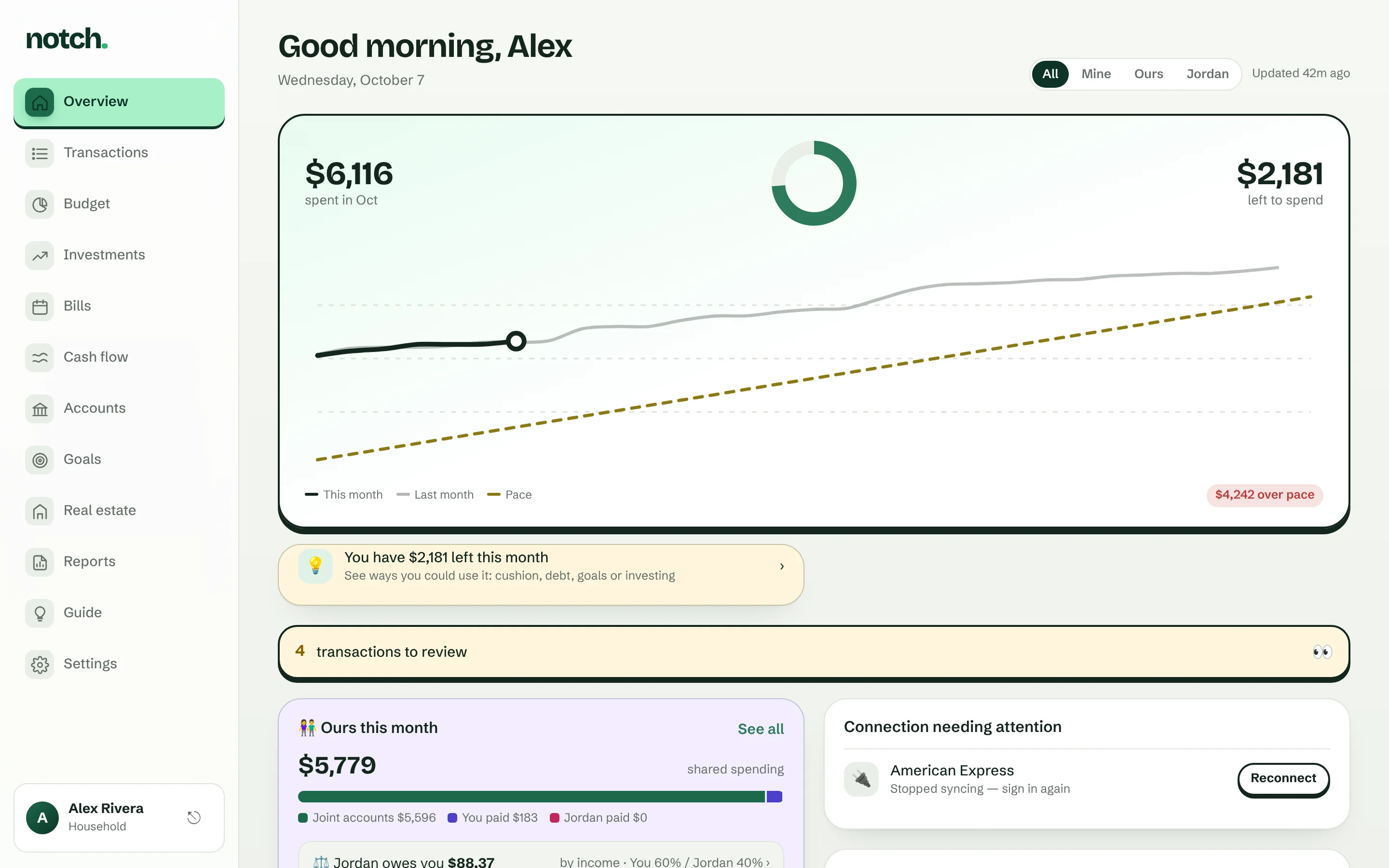Reconnect the American Express account
Image resolution: width=1389 pixels, height=868 pixels.
(x=1283, y=779)
